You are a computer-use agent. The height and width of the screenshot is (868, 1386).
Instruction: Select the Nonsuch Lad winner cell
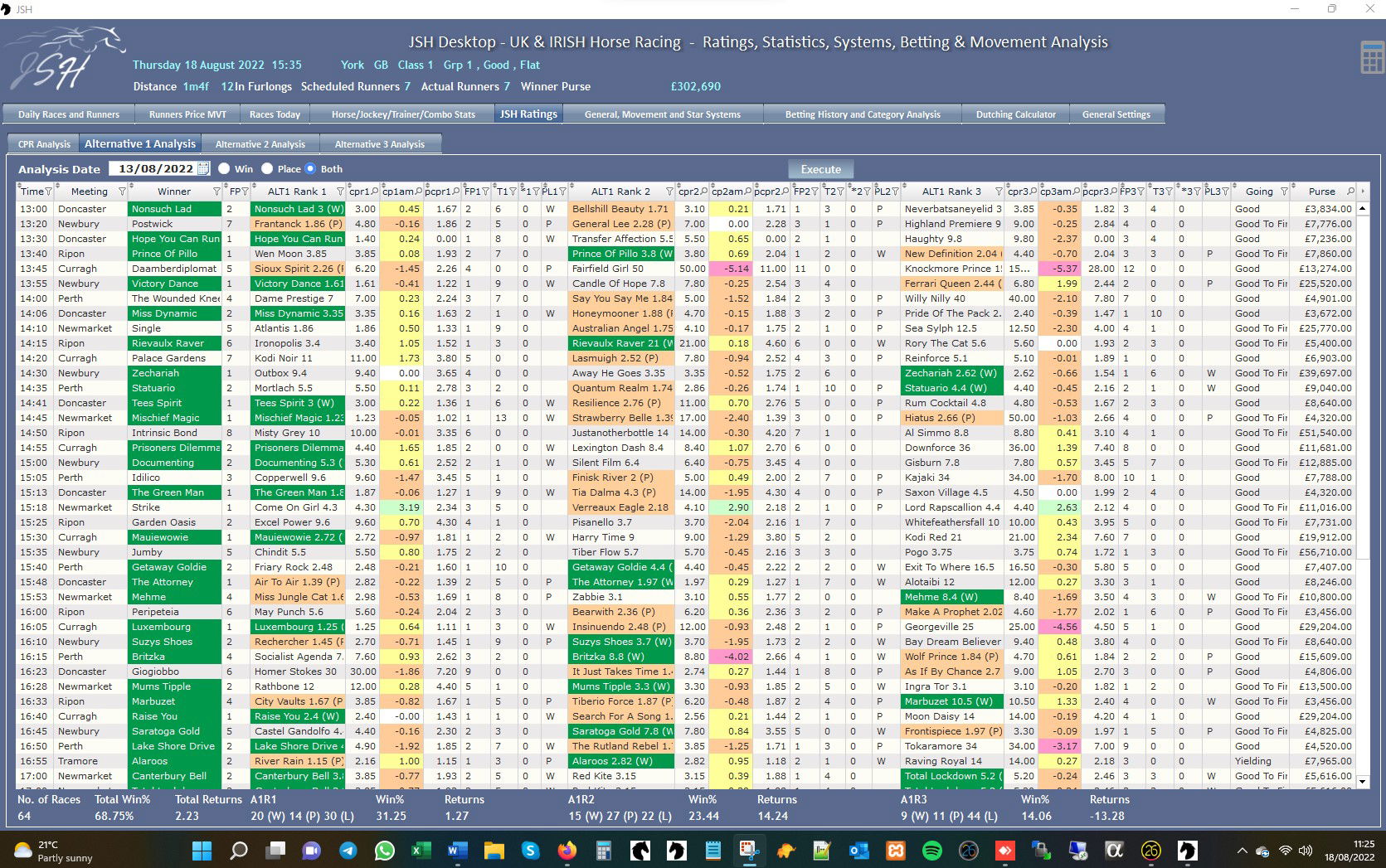pyautogui.click(x=175, y=209)
